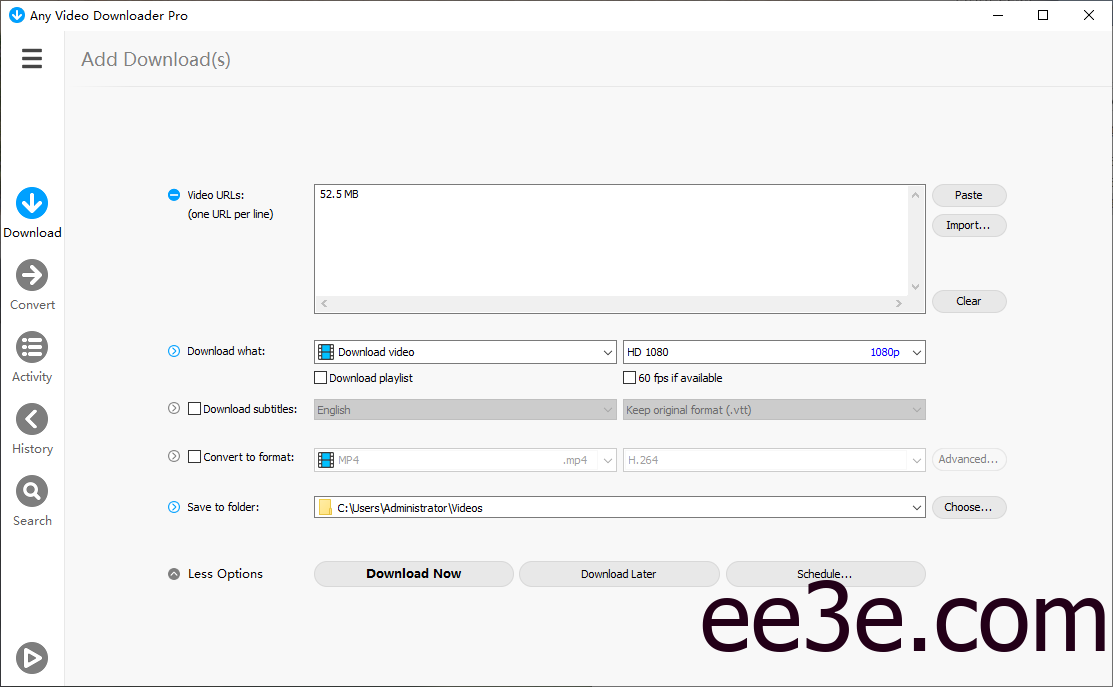Image resolution: width=1113 pixels, height=687 pixels.
Task: Enable the Download subtitles checkbox
Action: coord(195,409)
